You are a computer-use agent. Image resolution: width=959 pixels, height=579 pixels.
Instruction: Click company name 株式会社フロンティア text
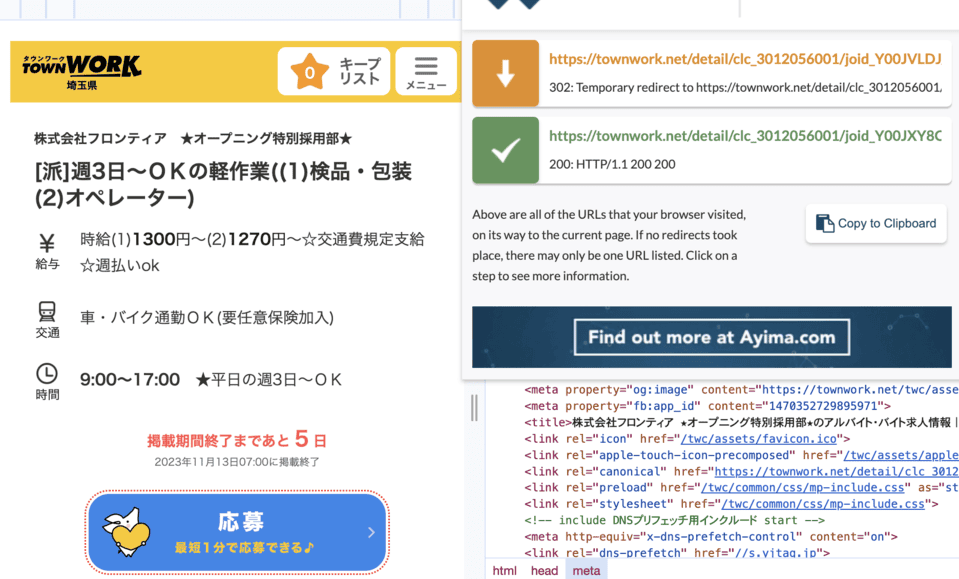[x=100, y=139]
